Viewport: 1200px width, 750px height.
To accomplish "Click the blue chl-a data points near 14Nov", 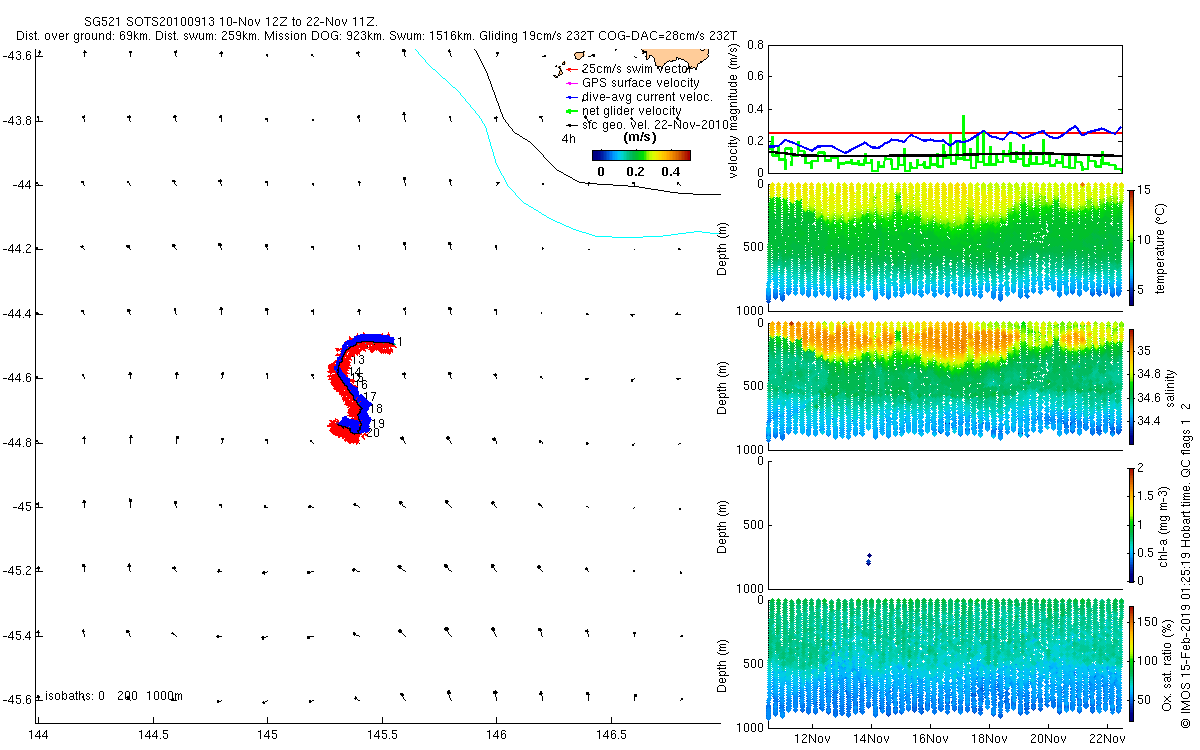I will pyautogui.click(x=869, y=559).
